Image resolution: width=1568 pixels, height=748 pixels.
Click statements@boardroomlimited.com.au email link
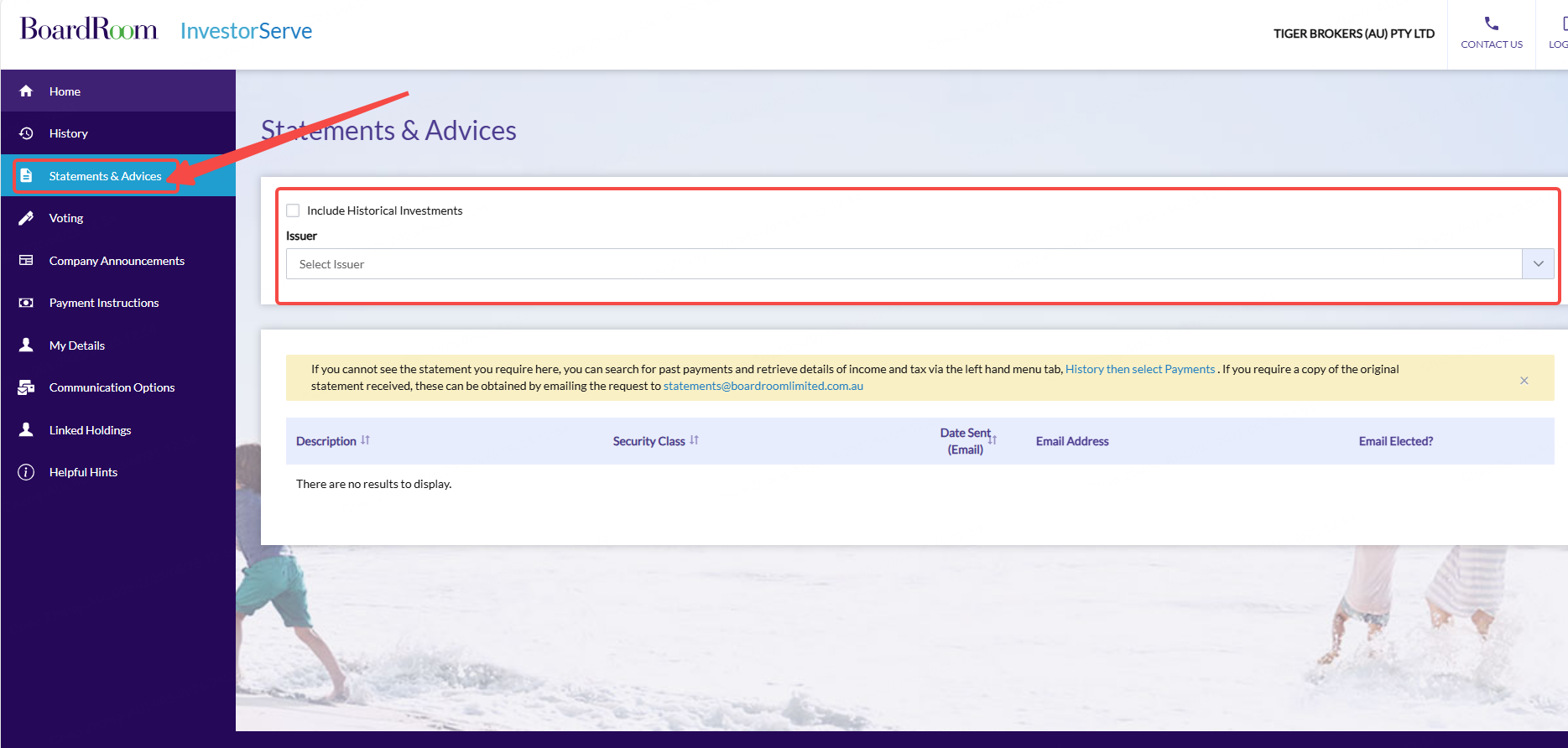(763, 386)
